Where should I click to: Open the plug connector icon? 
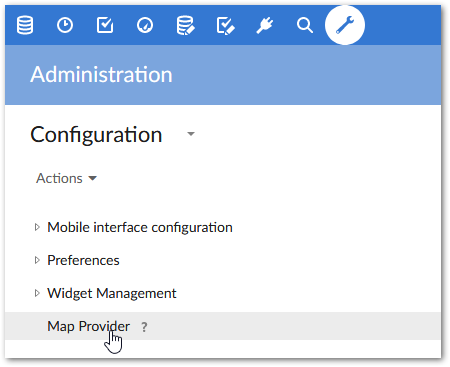coord(265,25)
